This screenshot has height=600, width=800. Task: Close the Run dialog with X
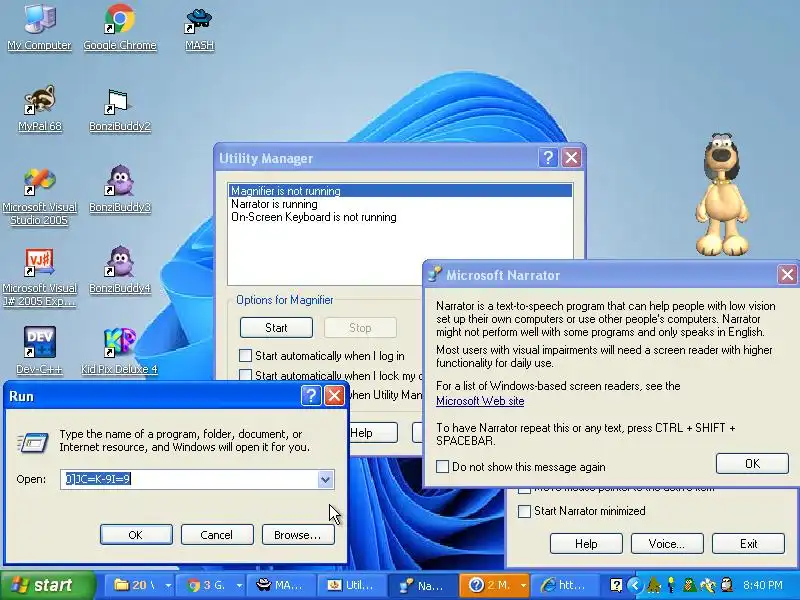coord(334,395)
